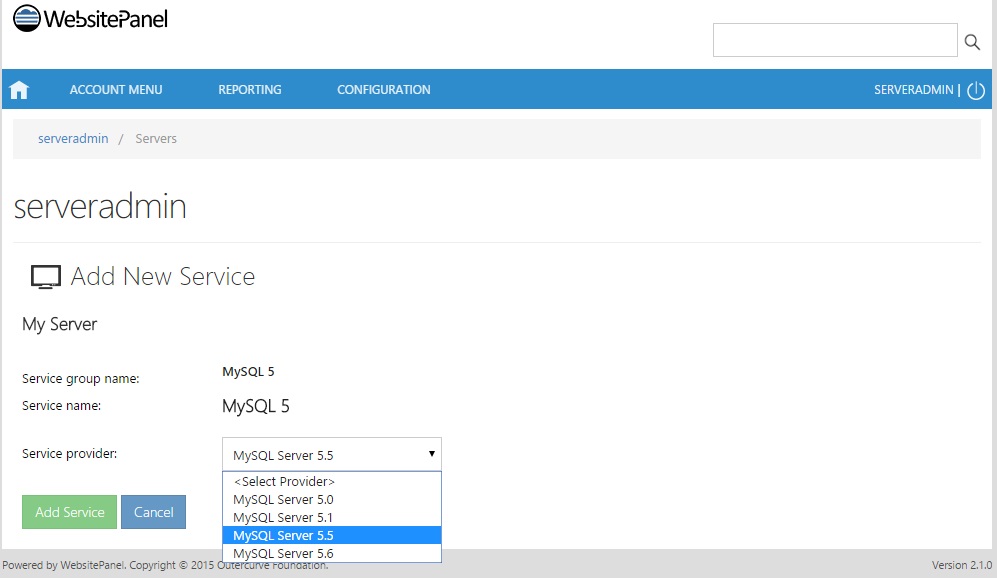Click the serveradmin breadcrumb link
This screenshot has width=997, height=578.
[73, 139]
